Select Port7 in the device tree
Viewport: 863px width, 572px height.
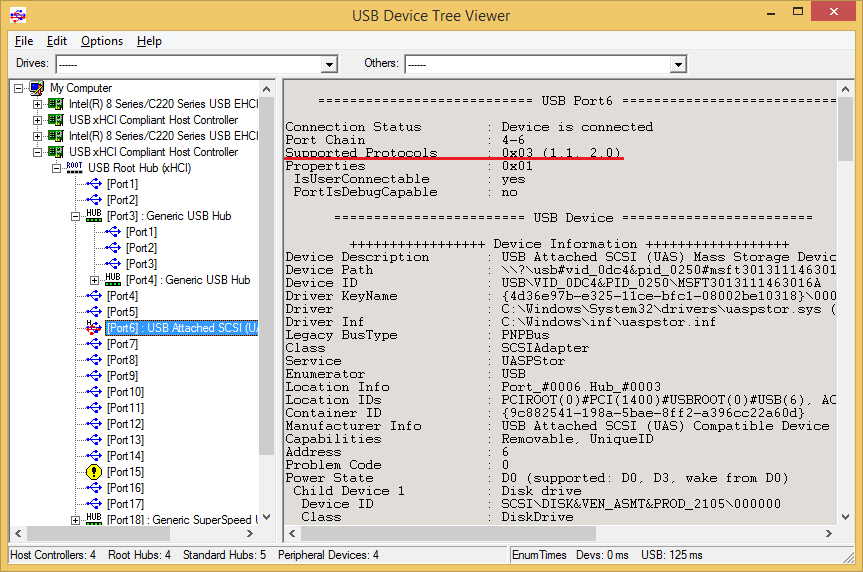[x=122, y=344]
